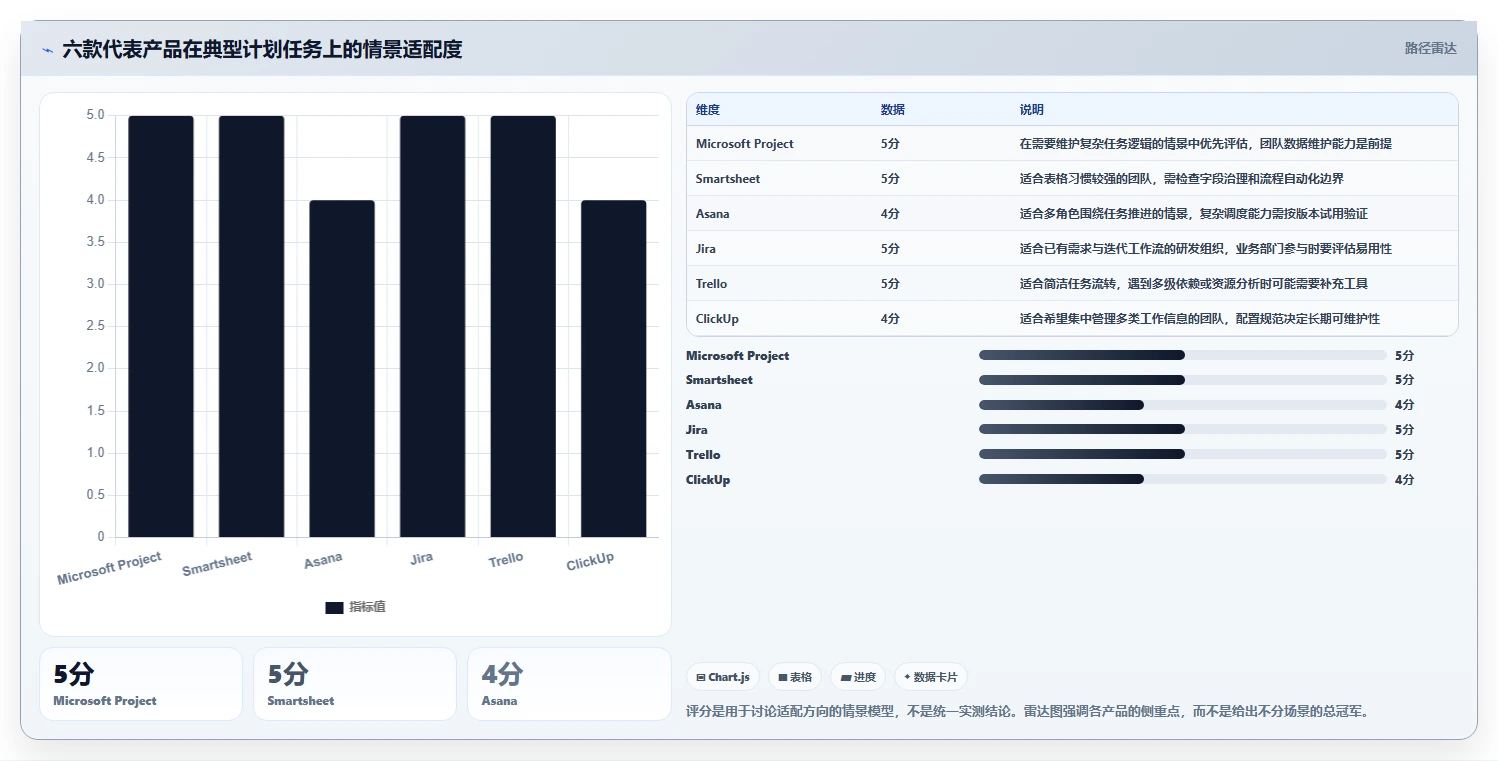
Task: Click ClickUp cell in table
Action: click(717, 319)
